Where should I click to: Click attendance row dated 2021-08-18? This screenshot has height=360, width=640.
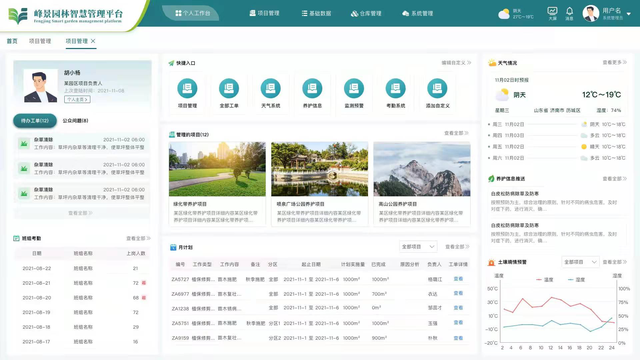[82, 327]
